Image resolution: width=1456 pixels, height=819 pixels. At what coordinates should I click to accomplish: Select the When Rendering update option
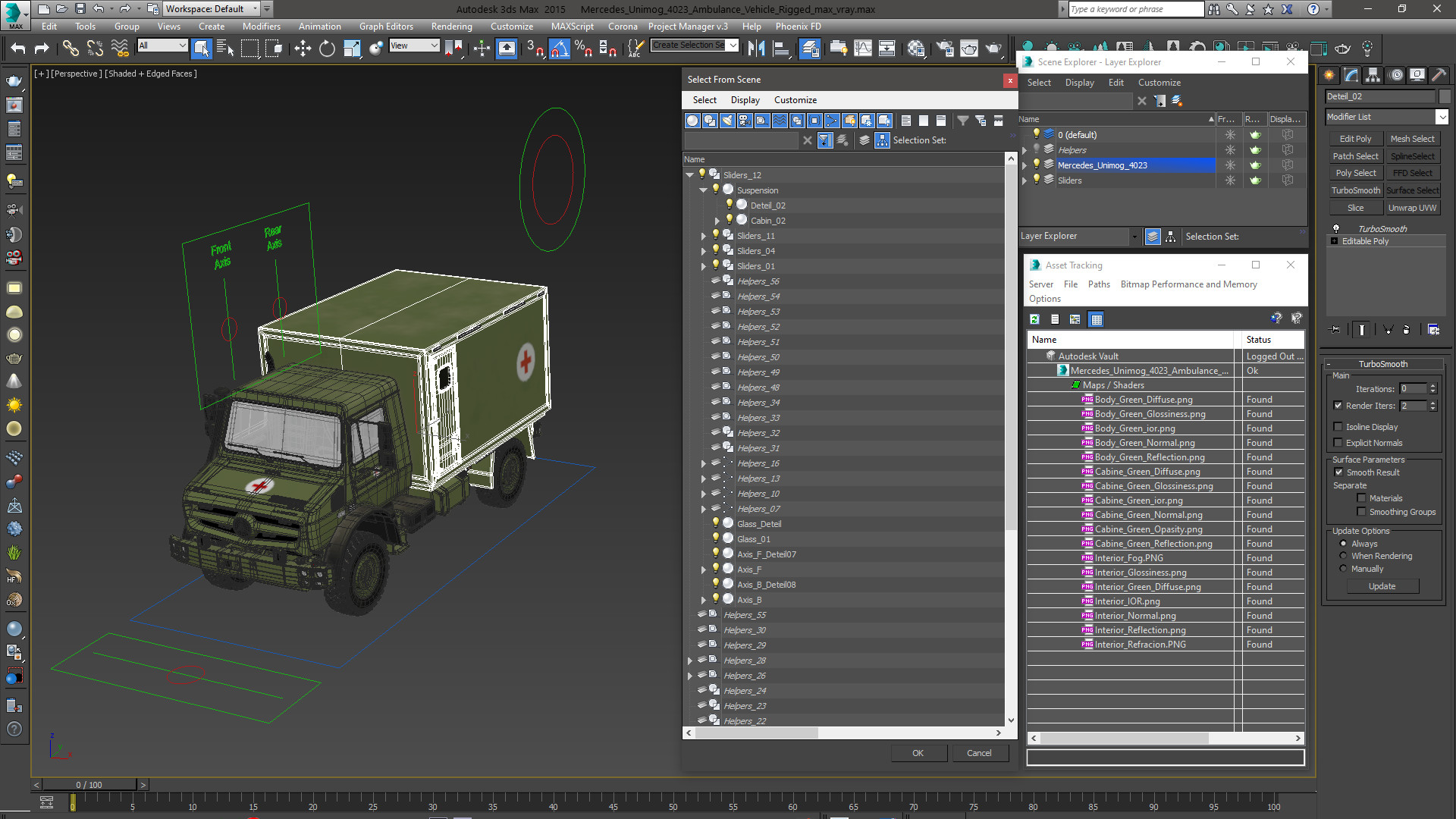(1343, 556)
